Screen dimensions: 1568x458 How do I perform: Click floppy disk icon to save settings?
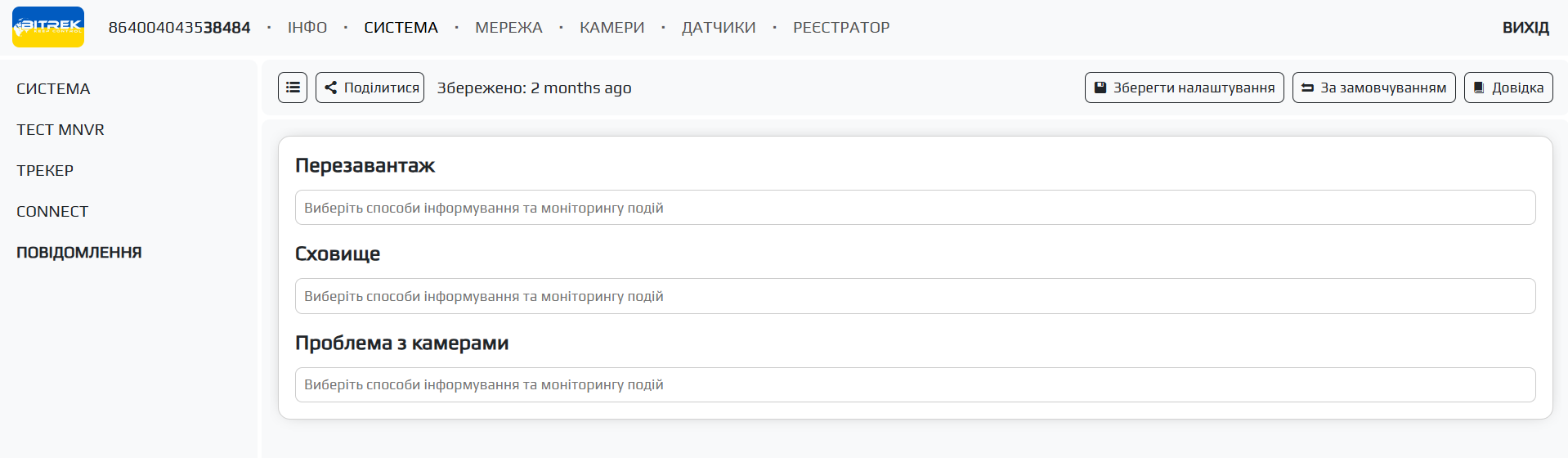click(x=1100, y=88)
